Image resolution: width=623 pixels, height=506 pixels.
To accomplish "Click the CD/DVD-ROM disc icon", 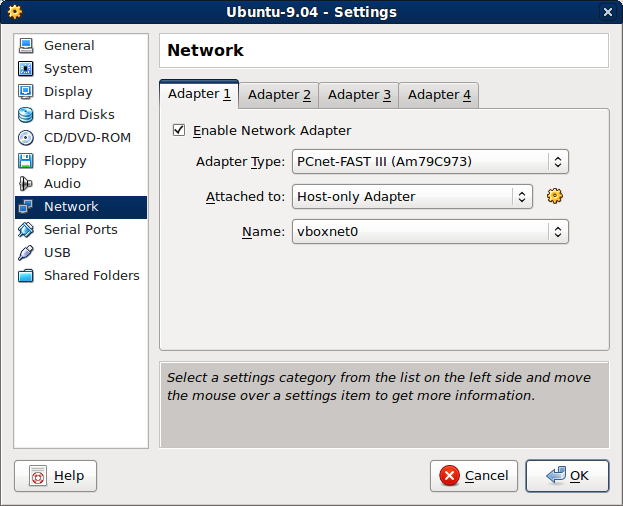I will pyautogui.click(x=26, y=138).
